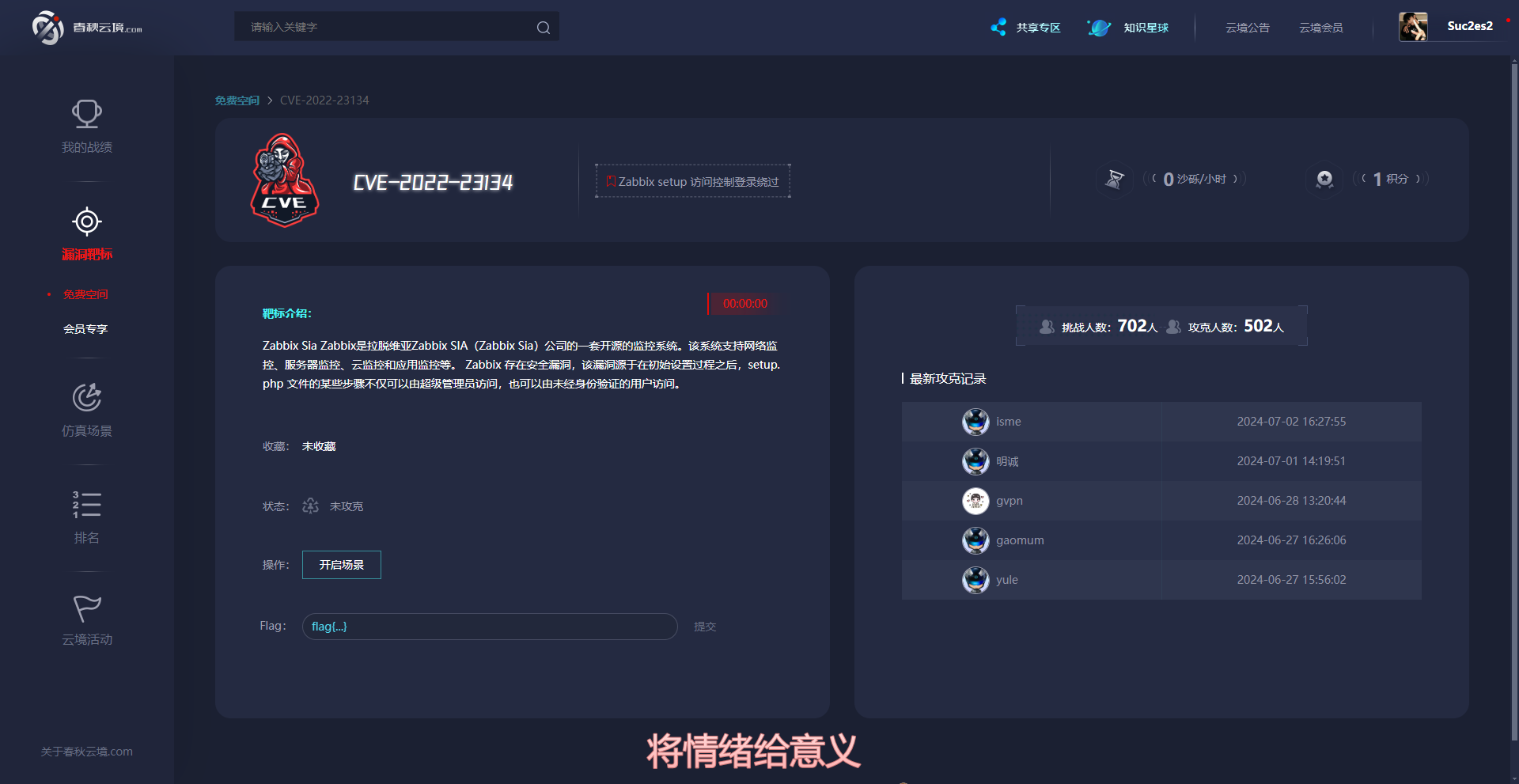1519x784 pixels.
Task: Click the 最新攻克记录 section heading
Action: tap(948, 379)
